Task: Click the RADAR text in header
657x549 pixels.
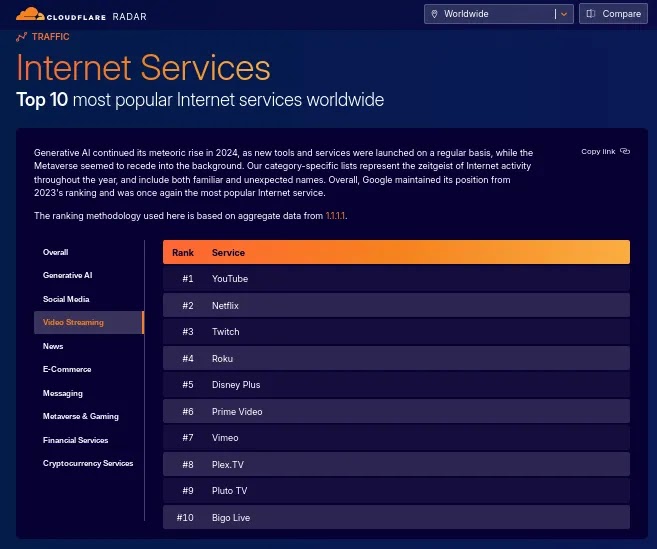Action: point(129,17)
